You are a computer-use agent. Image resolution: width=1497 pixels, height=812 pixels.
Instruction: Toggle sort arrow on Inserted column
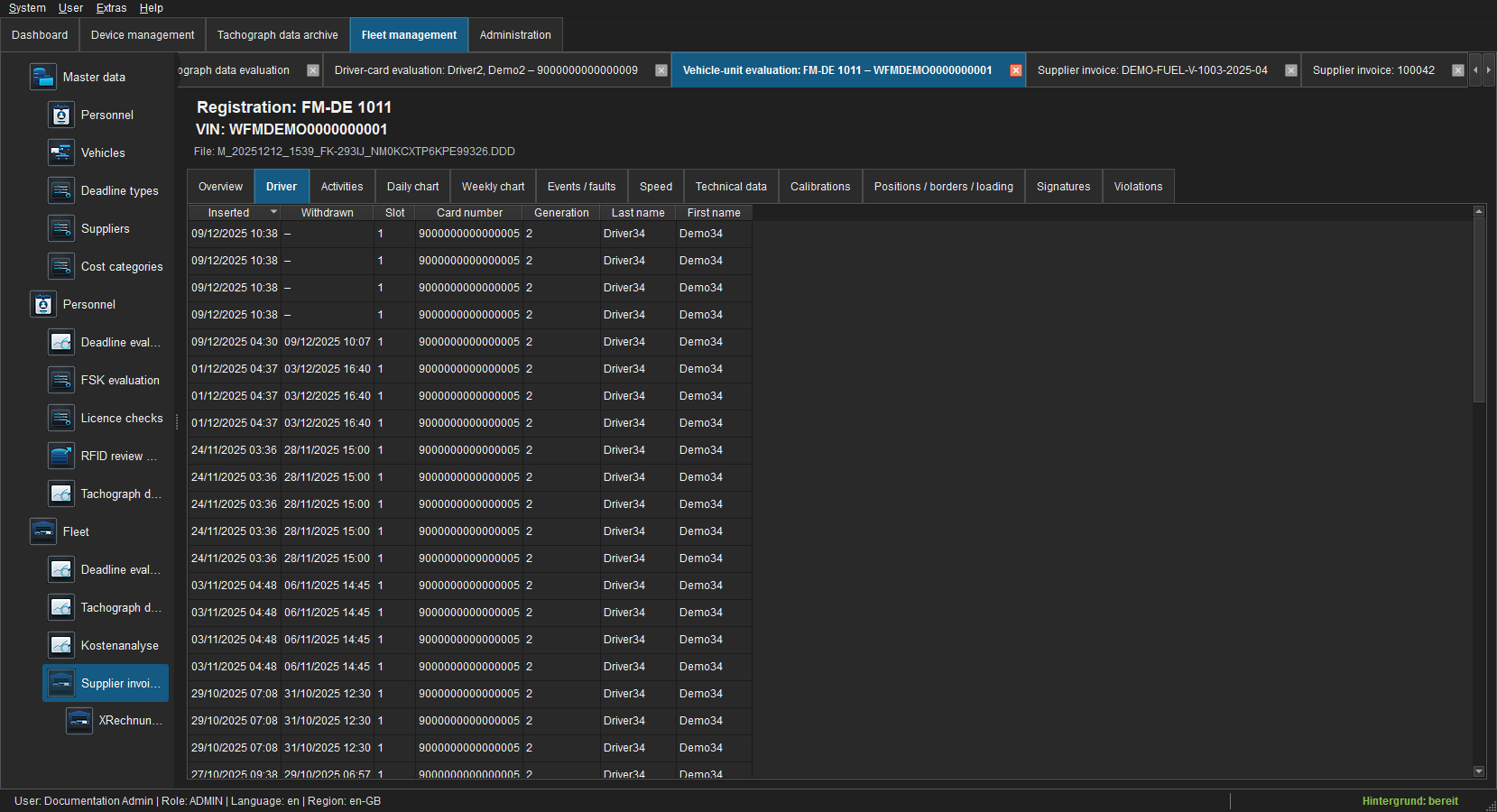(x=273, y=213)
